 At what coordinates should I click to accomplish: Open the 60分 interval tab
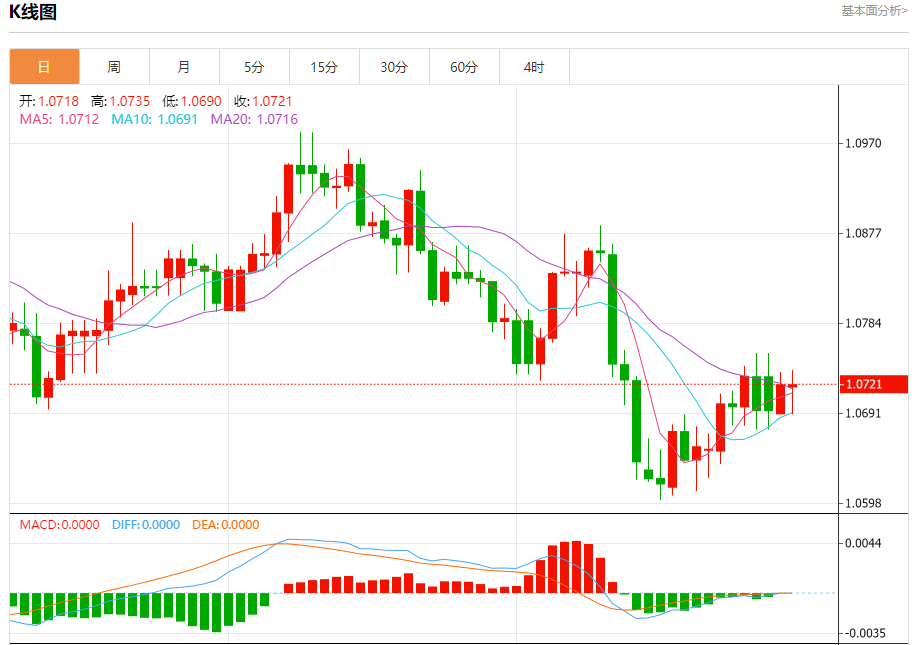coord(464,67)
